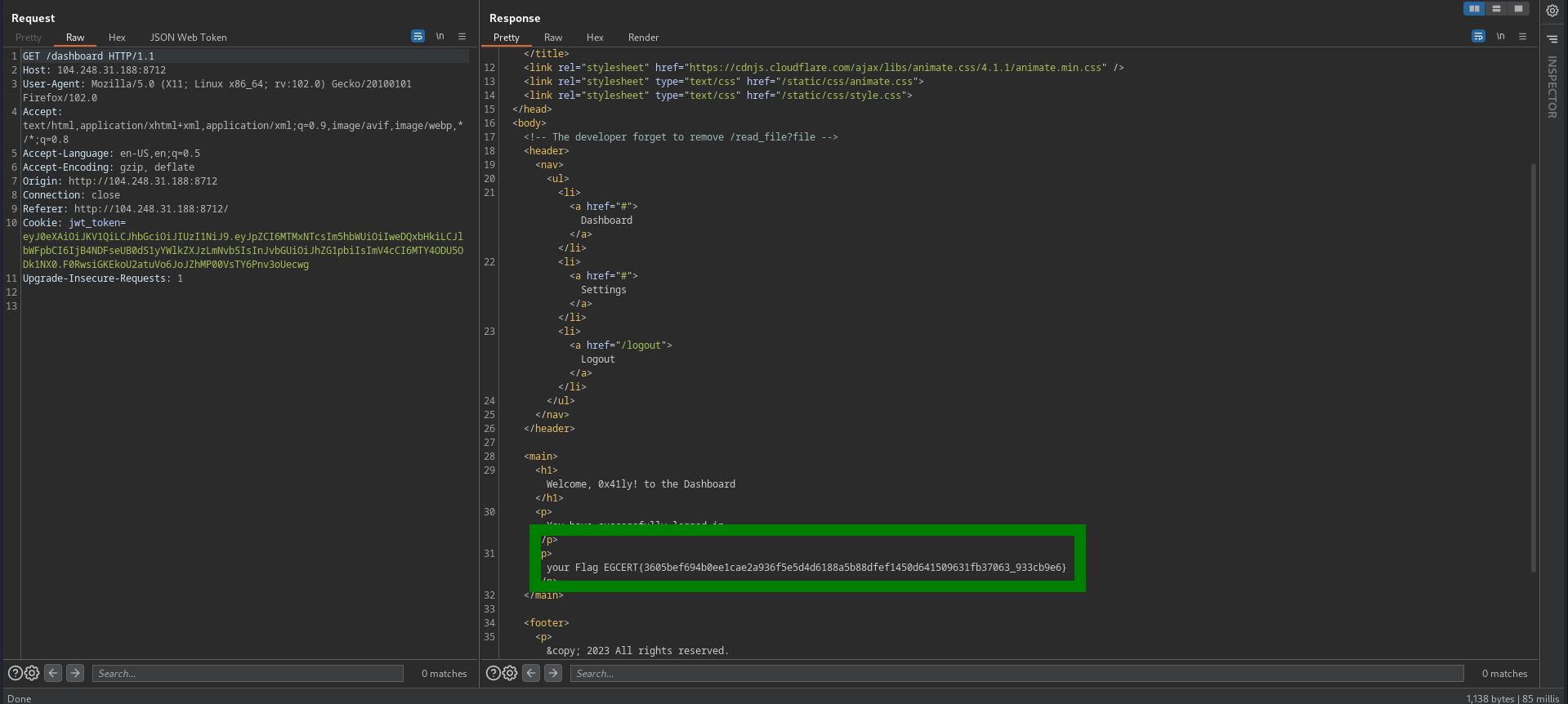The image size is (1568, 704).
Task: Switch Request view to Pretty tab
Action: point(29,38)
